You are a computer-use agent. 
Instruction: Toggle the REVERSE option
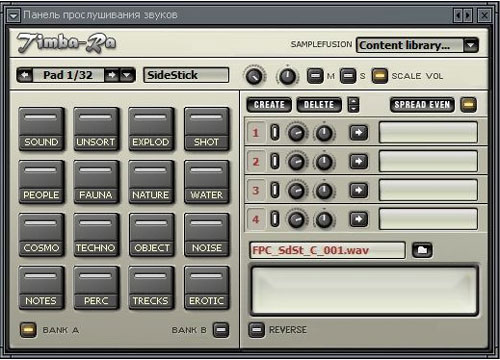coord(256,330)
